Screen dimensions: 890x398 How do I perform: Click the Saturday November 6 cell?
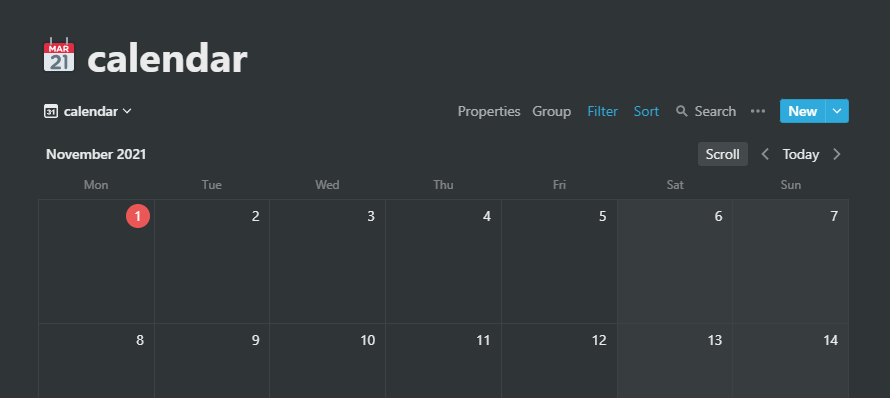(x=674, y=262)
